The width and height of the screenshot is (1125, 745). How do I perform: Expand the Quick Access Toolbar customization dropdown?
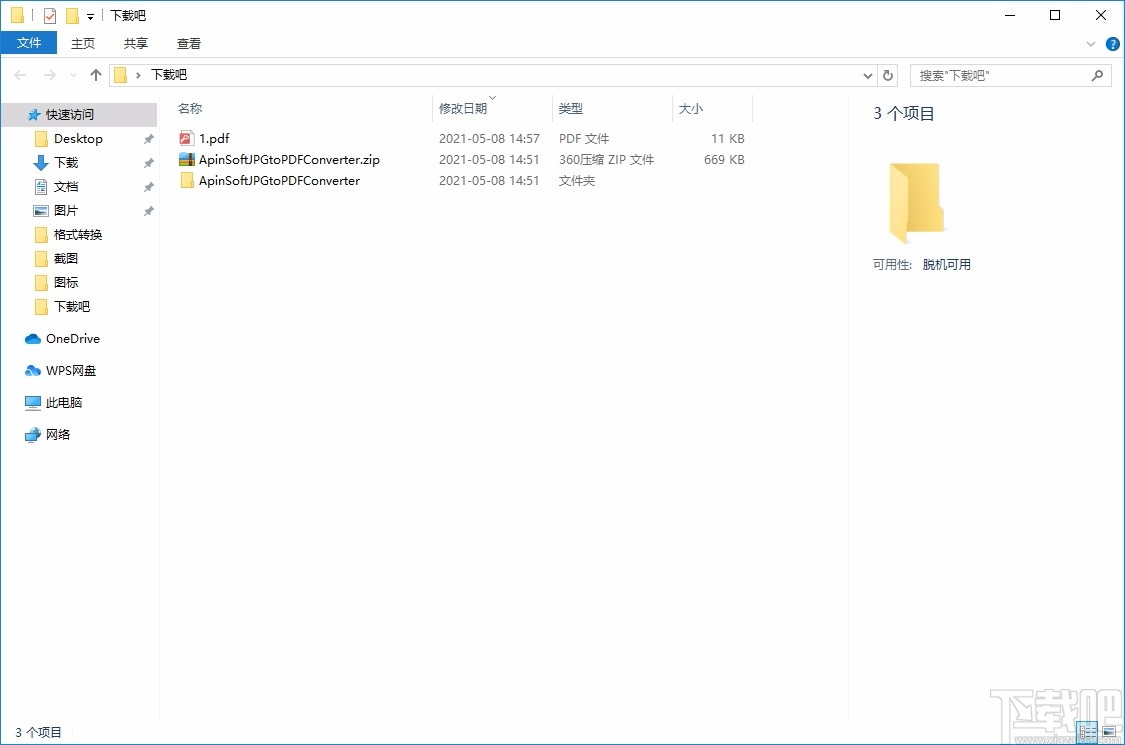(88, 15)
